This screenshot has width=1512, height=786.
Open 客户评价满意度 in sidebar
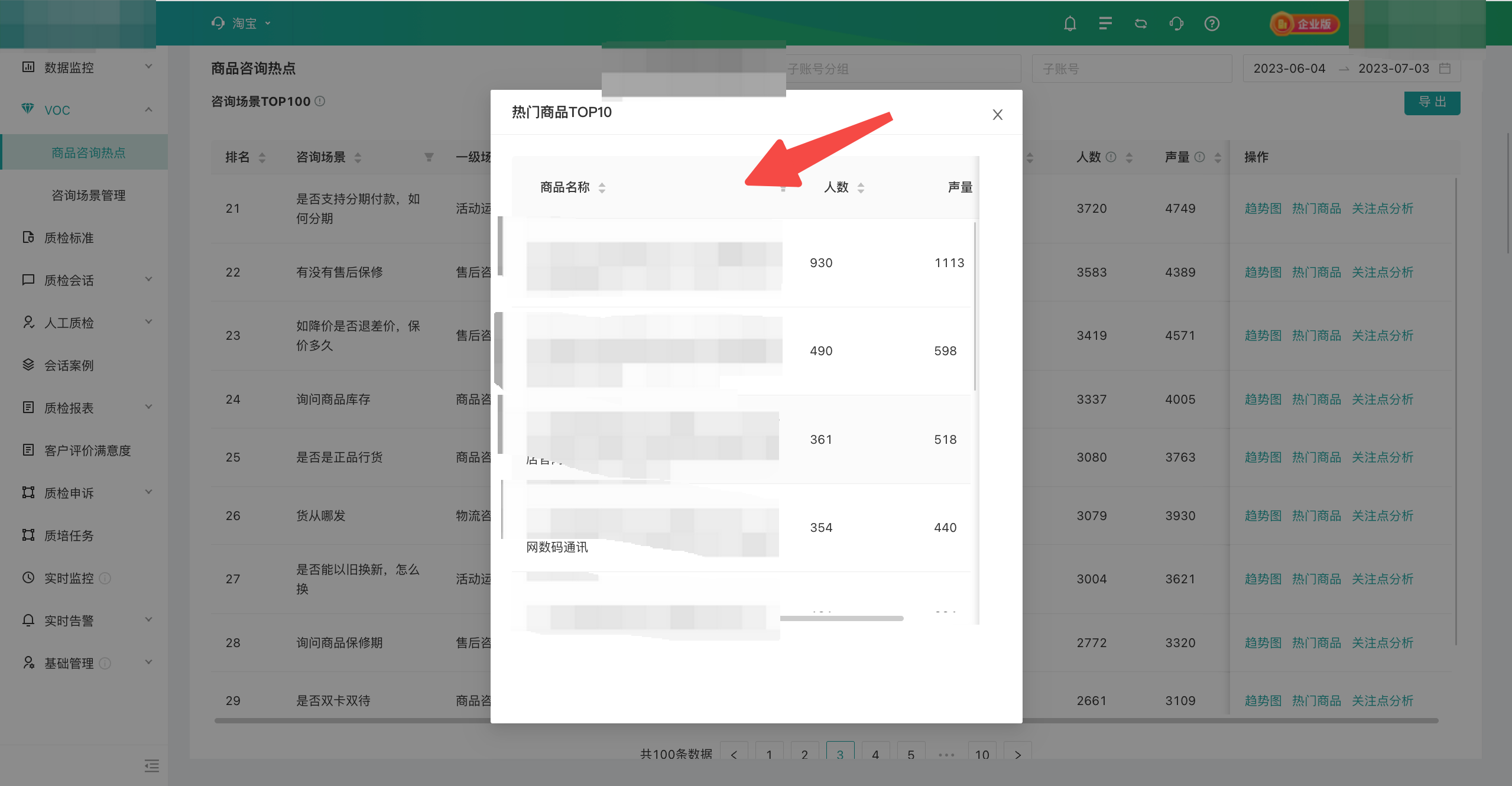pos(87,450)
